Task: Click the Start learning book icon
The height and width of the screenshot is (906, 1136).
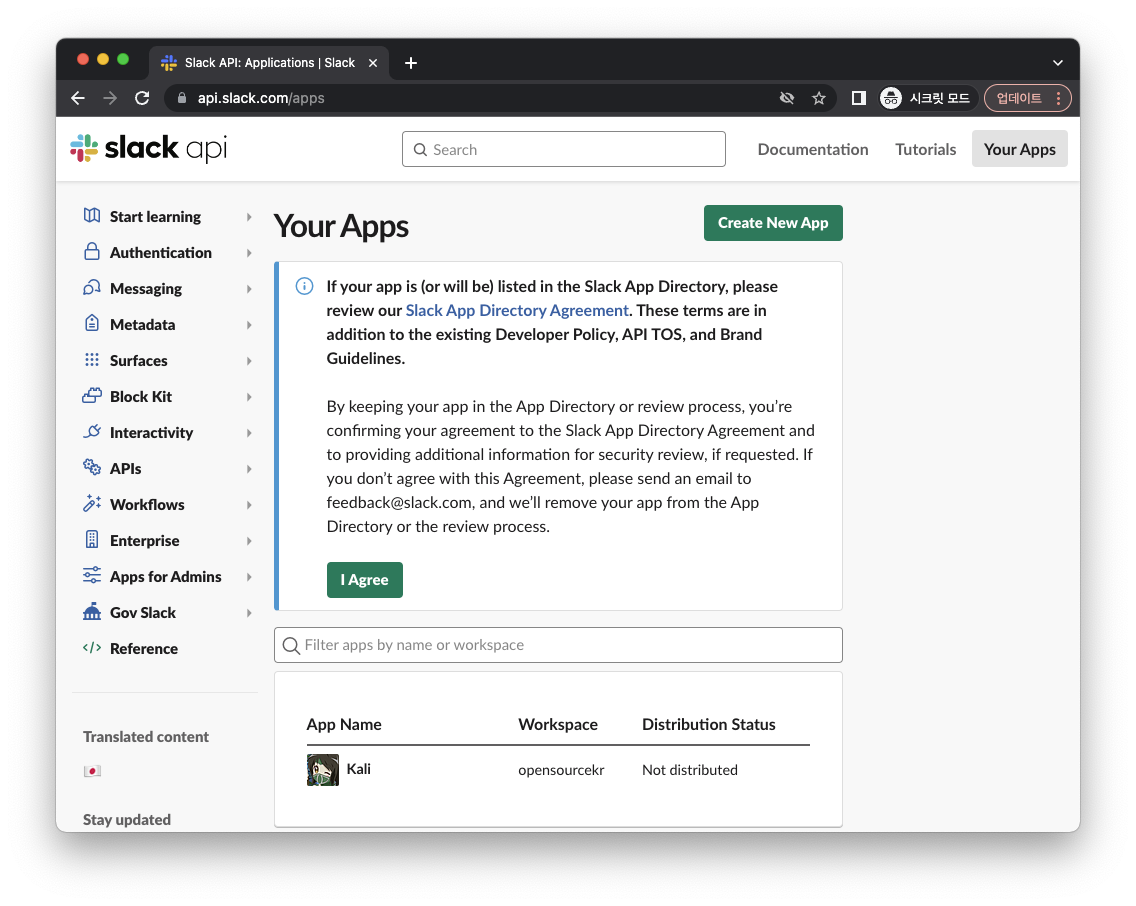Action: point(92,215)
